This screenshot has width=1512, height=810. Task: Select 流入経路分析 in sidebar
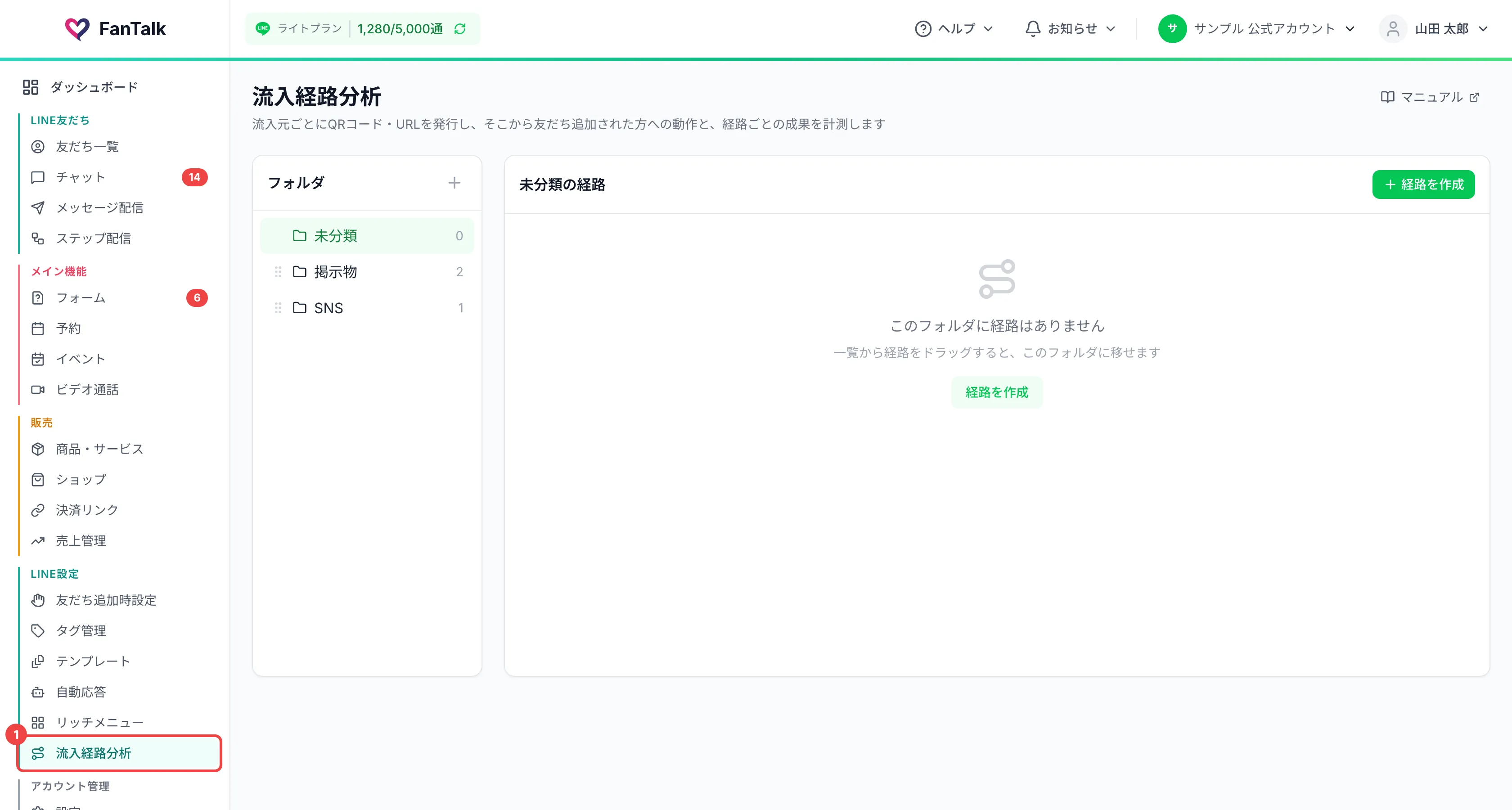click(x=119, y=753)
